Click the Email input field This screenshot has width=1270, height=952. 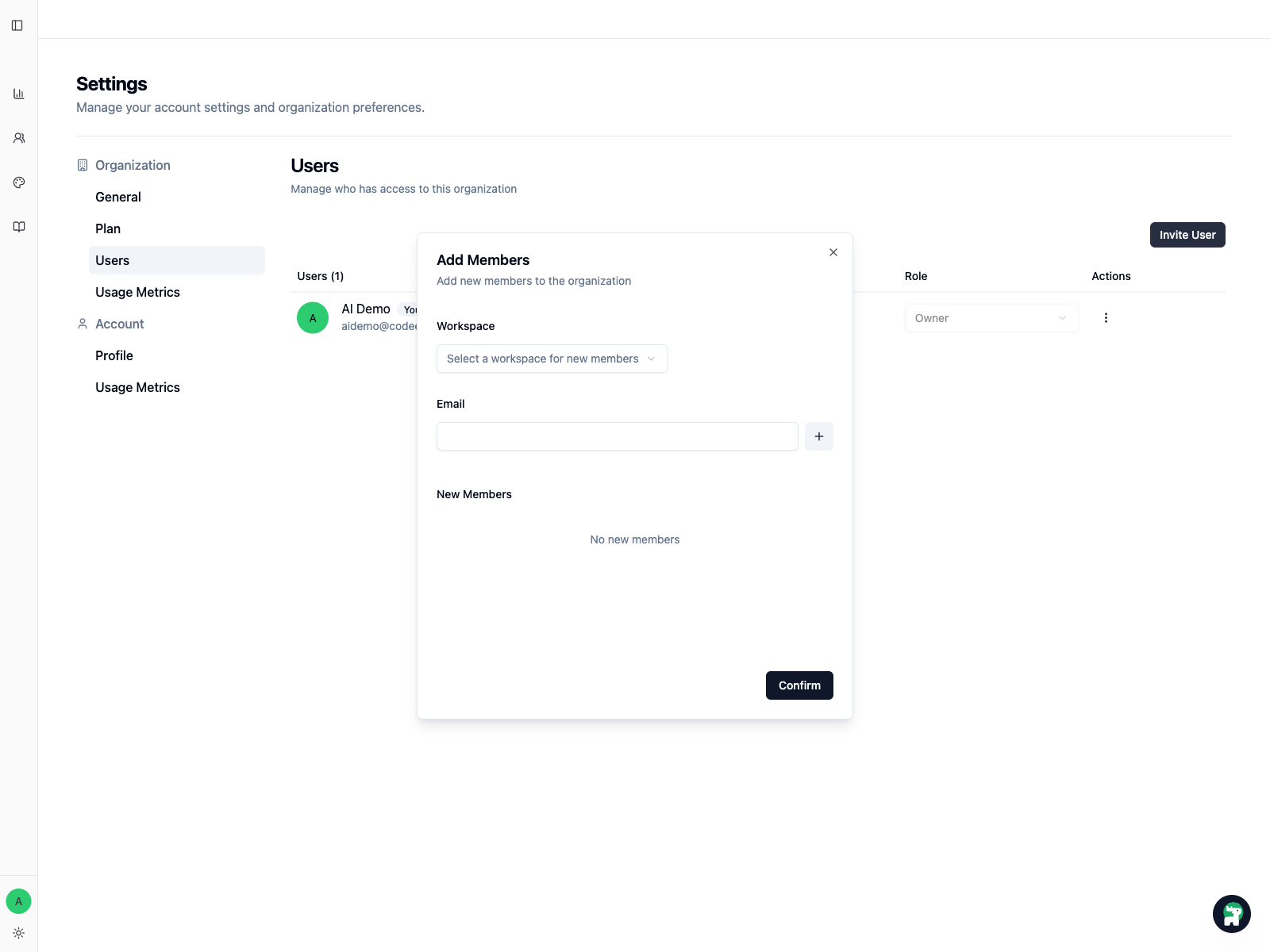coord(617,436)
